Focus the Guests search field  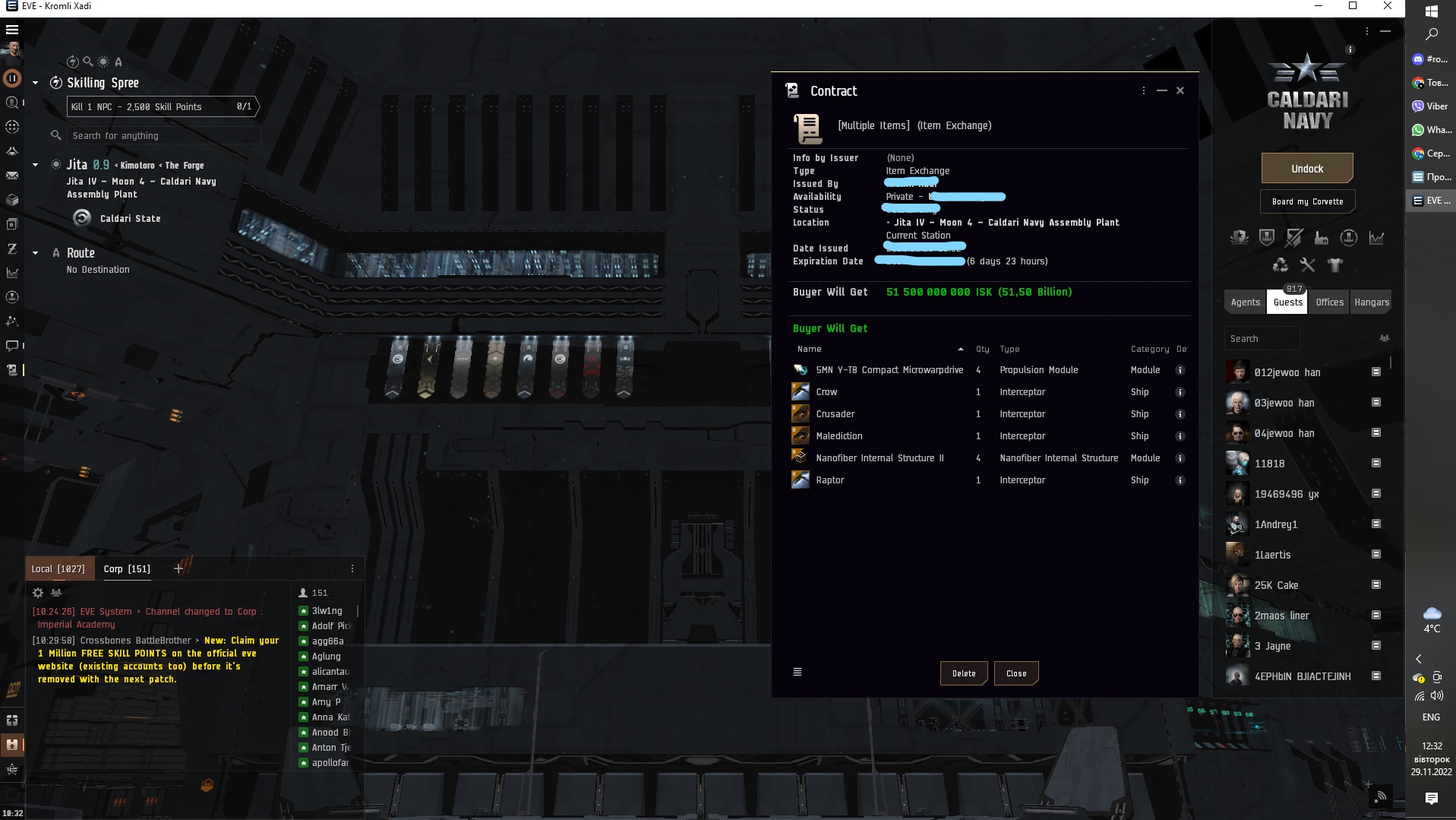pyautogui.click(x=1262, y=338)
